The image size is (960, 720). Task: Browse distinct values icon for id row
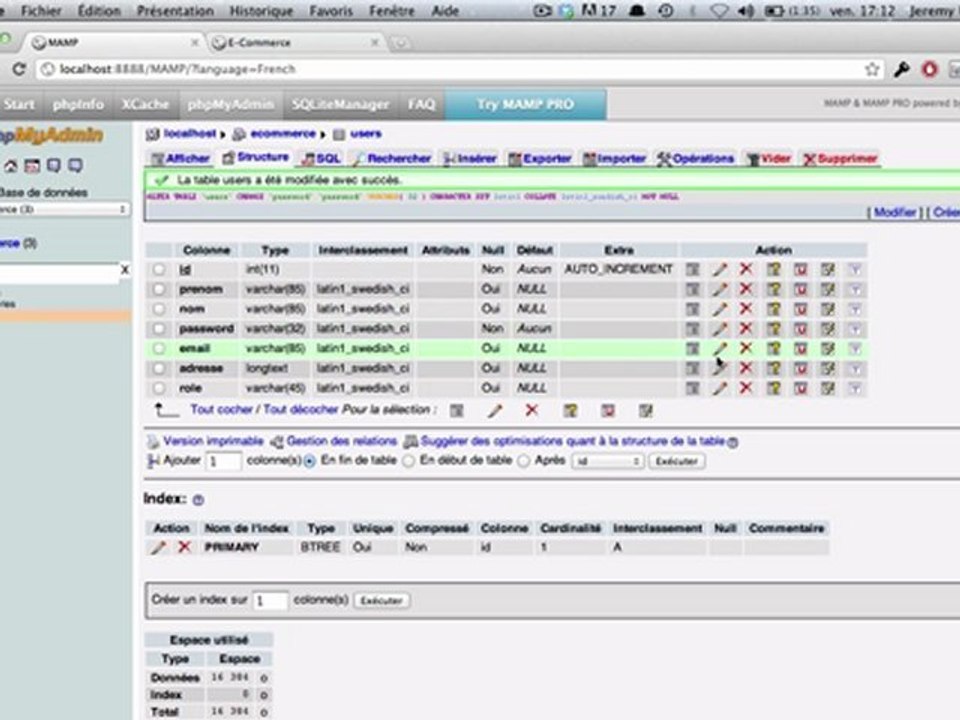pos(692,269)
